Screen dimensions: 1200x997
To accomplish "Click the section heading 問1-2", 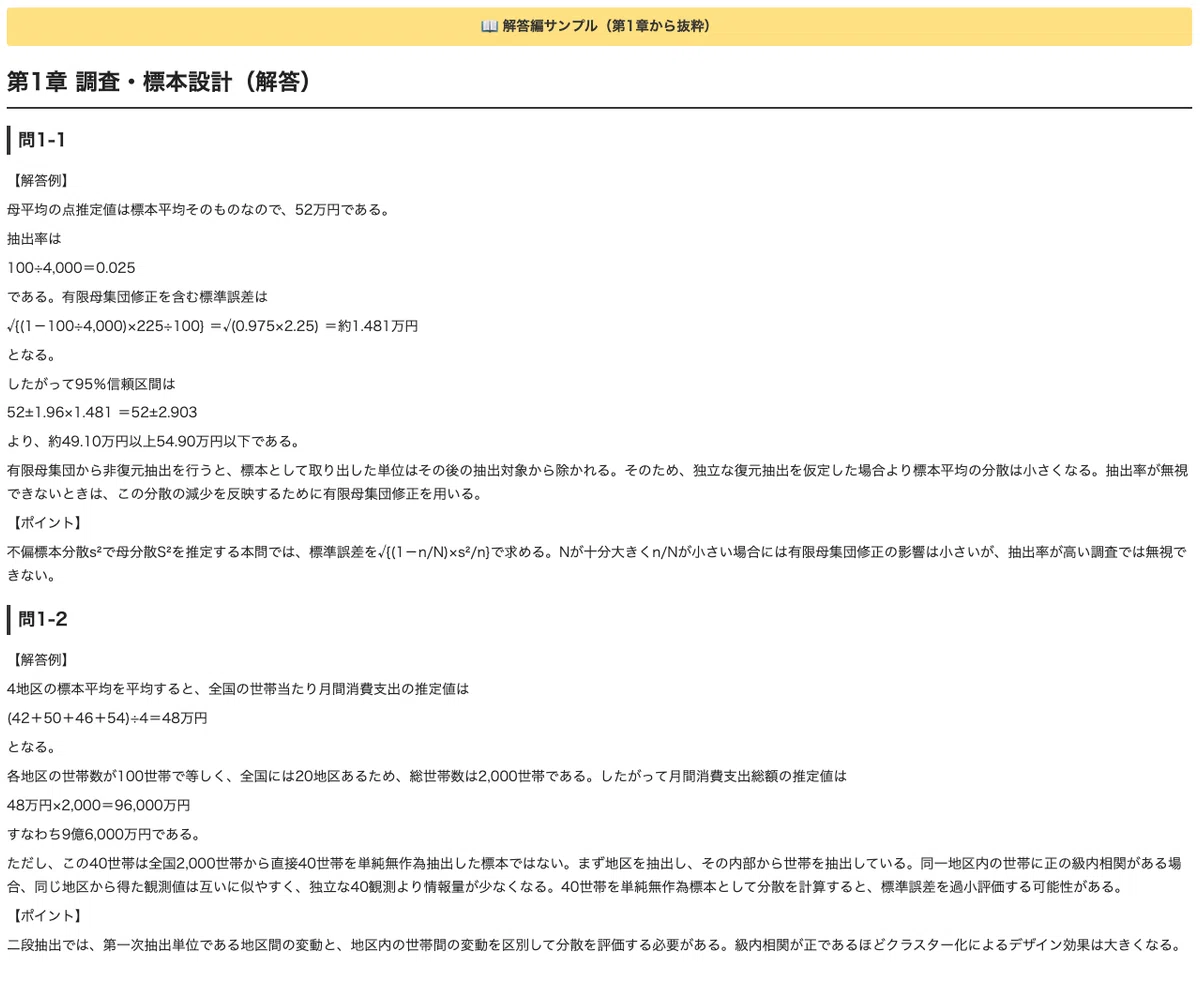I will [43, 619].
